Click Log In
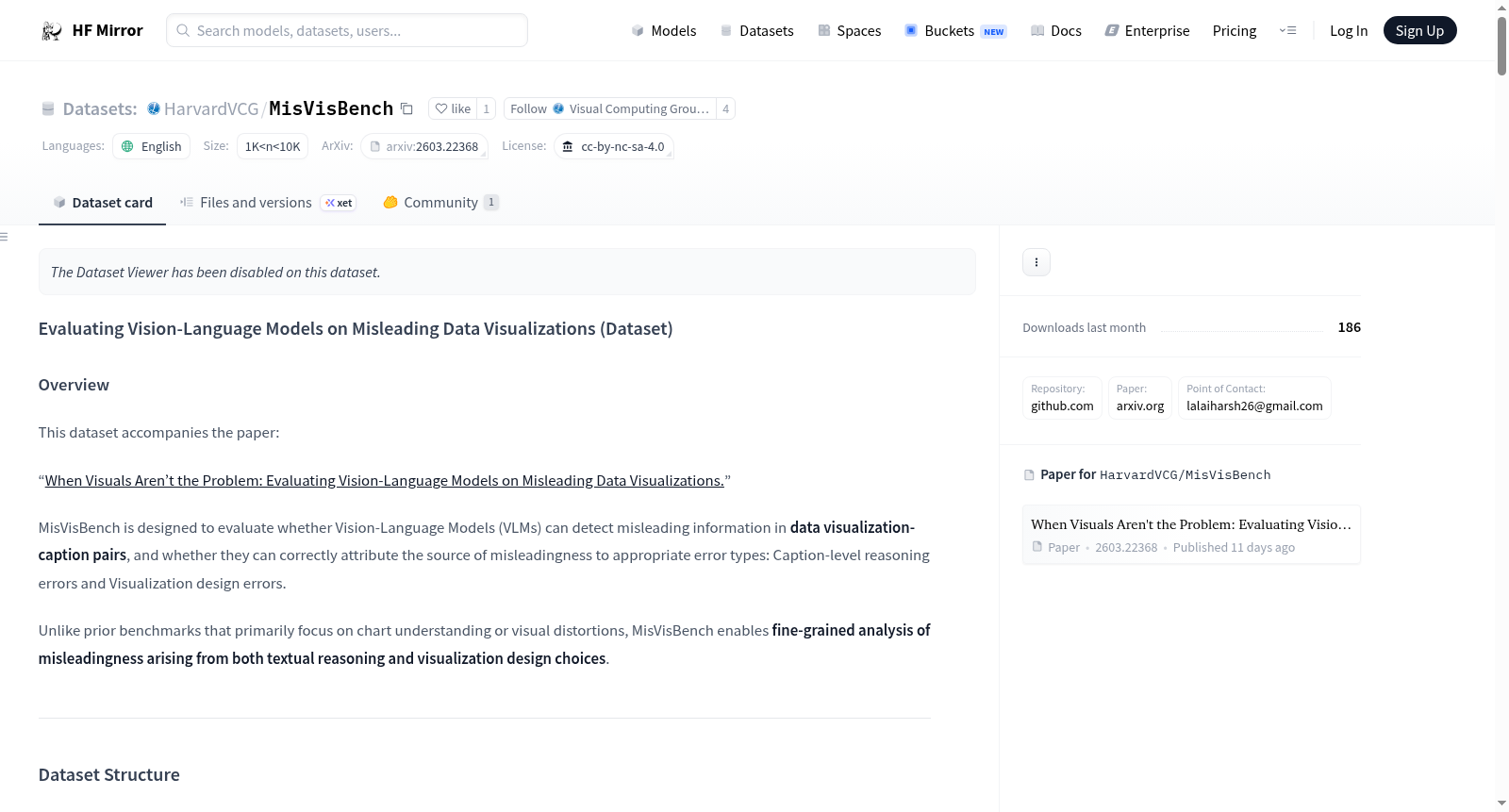 [1349, 31]
